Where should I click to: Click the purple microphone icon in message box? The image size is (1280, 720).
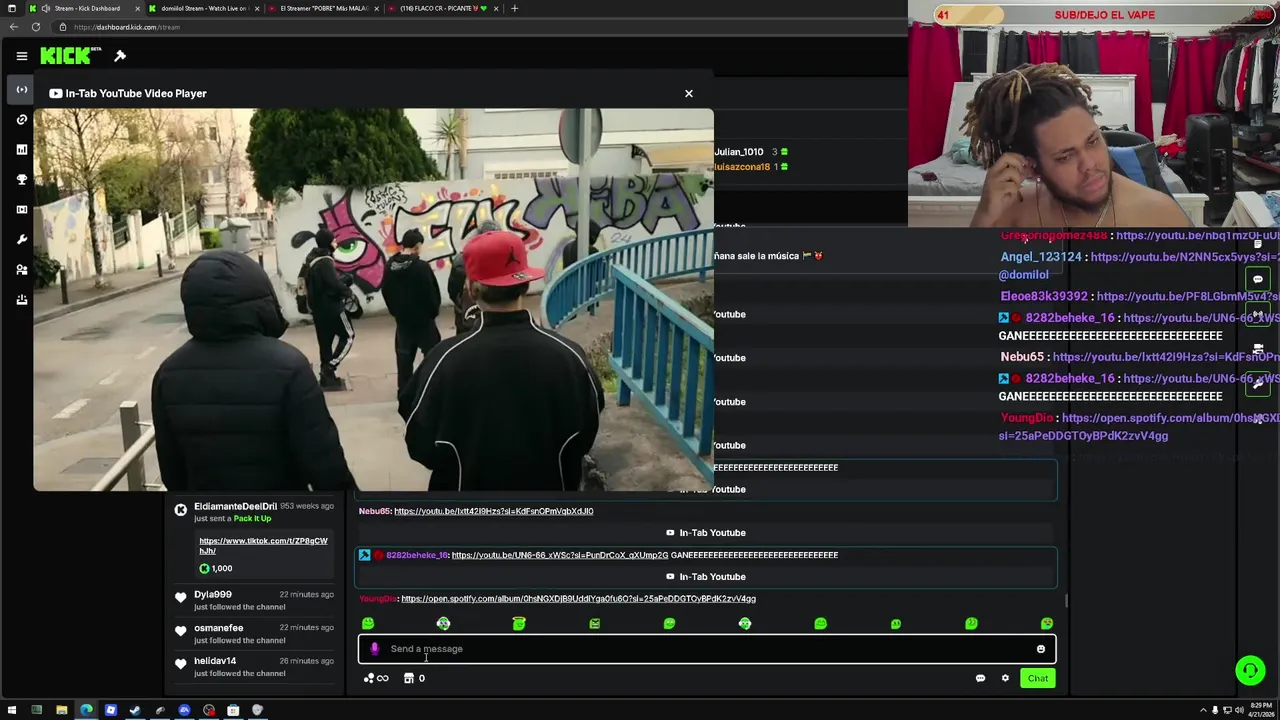(375, 649)
